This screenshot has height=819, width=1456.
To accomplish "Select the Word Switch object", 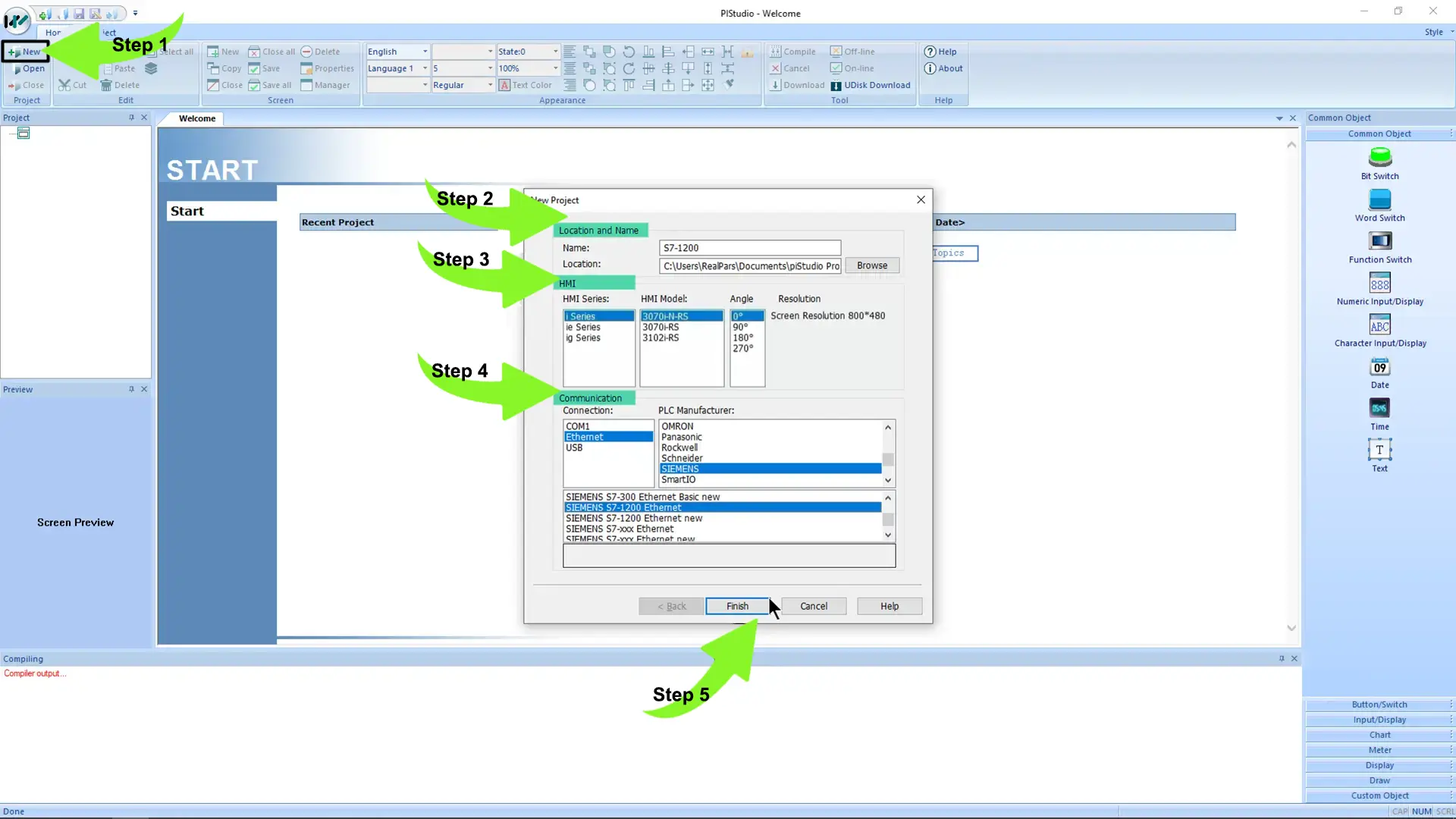I will click(x=1379, y=205).
